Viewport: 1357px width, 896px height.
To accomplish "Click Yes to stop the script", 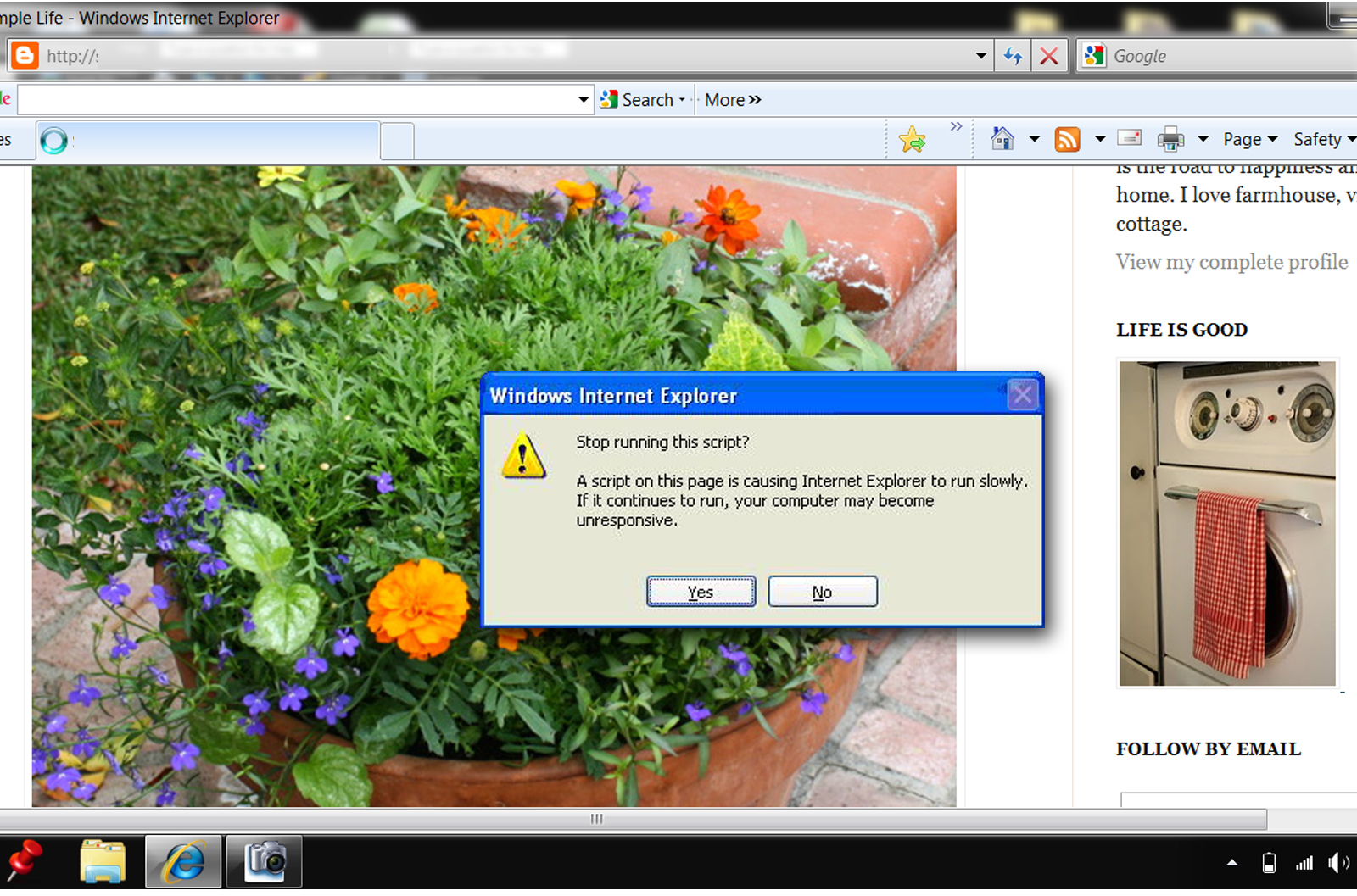I will (x=701, y=592).
